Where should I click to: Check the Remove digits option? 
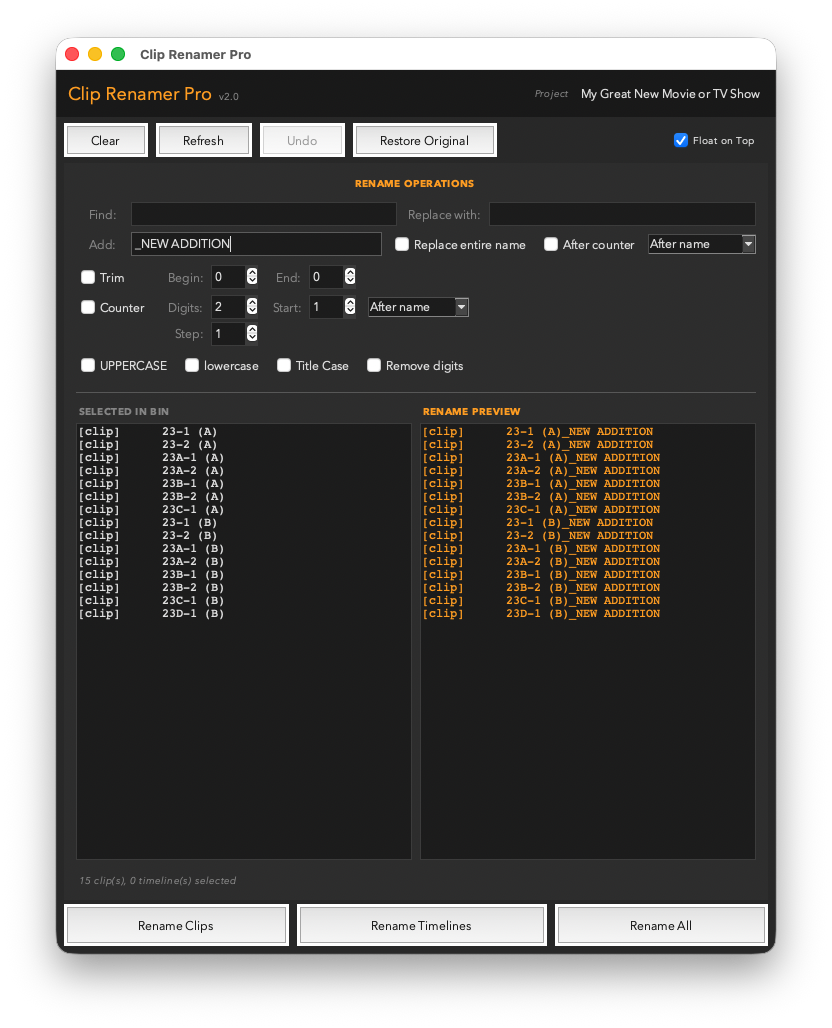374,365
